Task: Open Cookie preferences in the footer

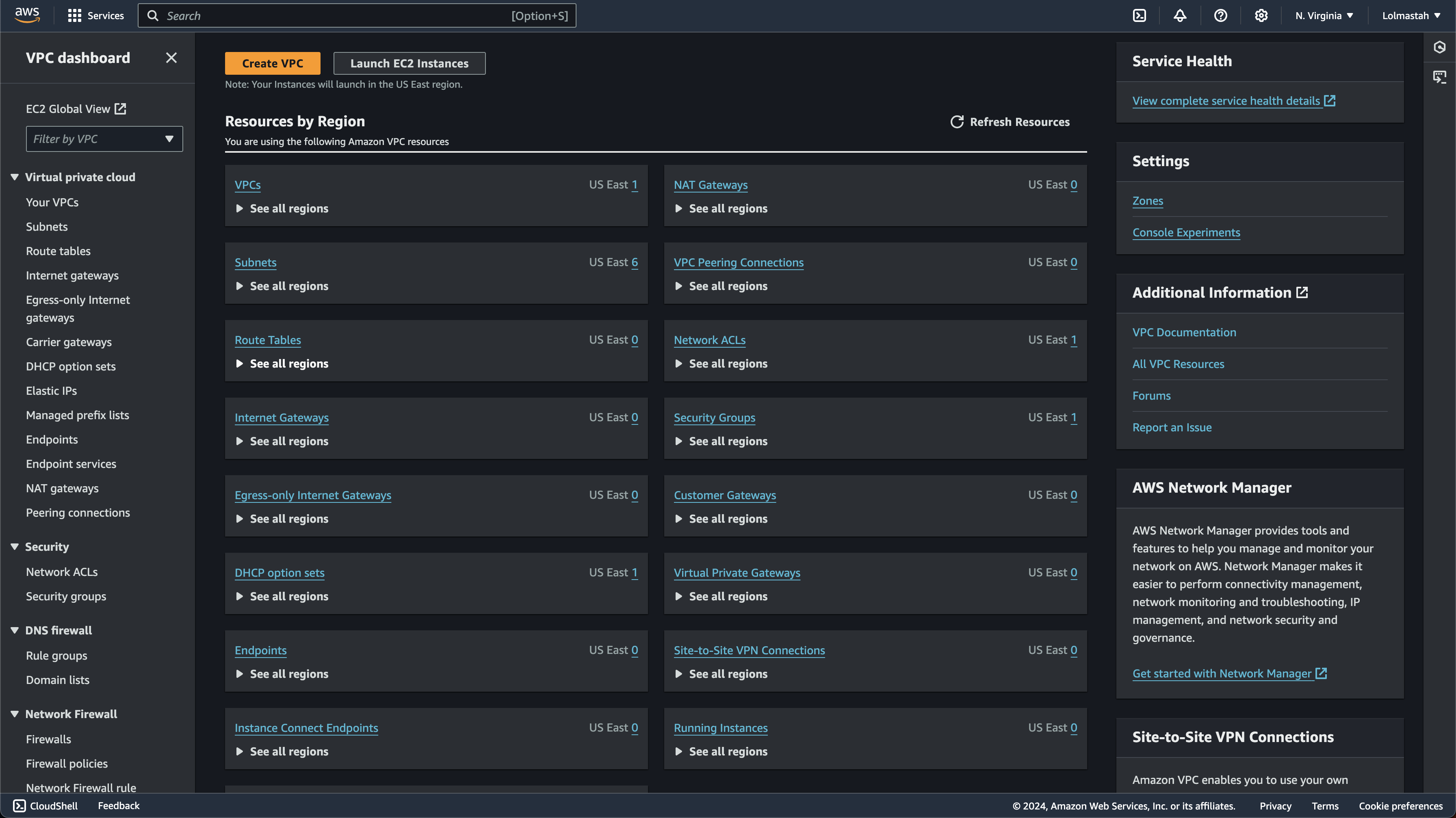Action: tap(1401, 806)
